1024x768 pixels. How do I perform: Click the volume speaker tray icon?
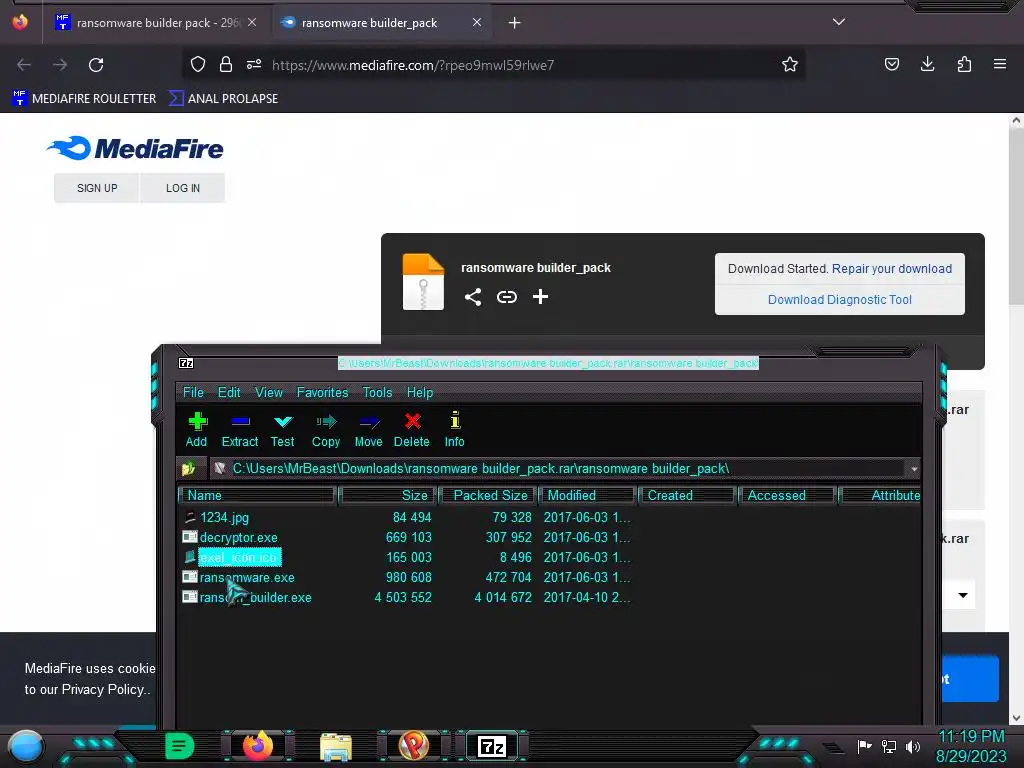pos(913,746)
